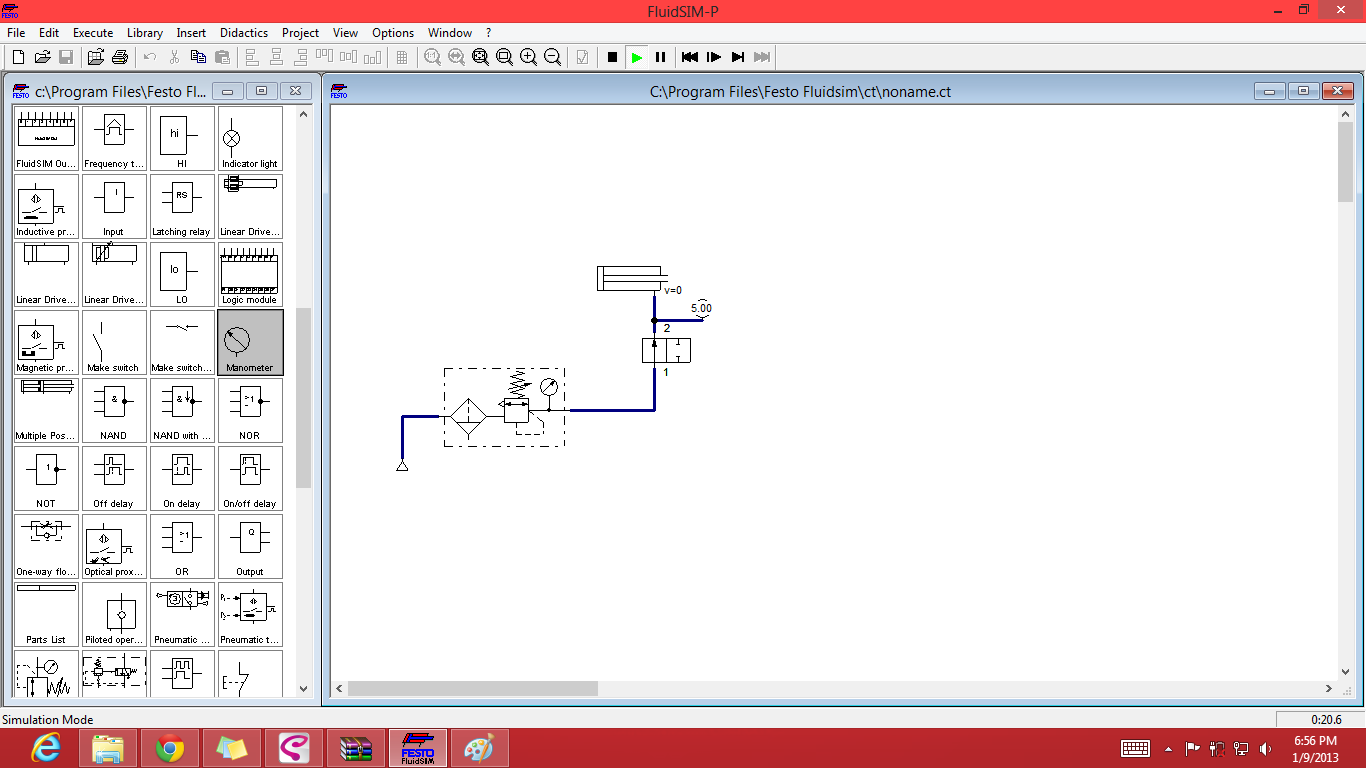Open Google Chrome from the taskbar

[169, 748]
